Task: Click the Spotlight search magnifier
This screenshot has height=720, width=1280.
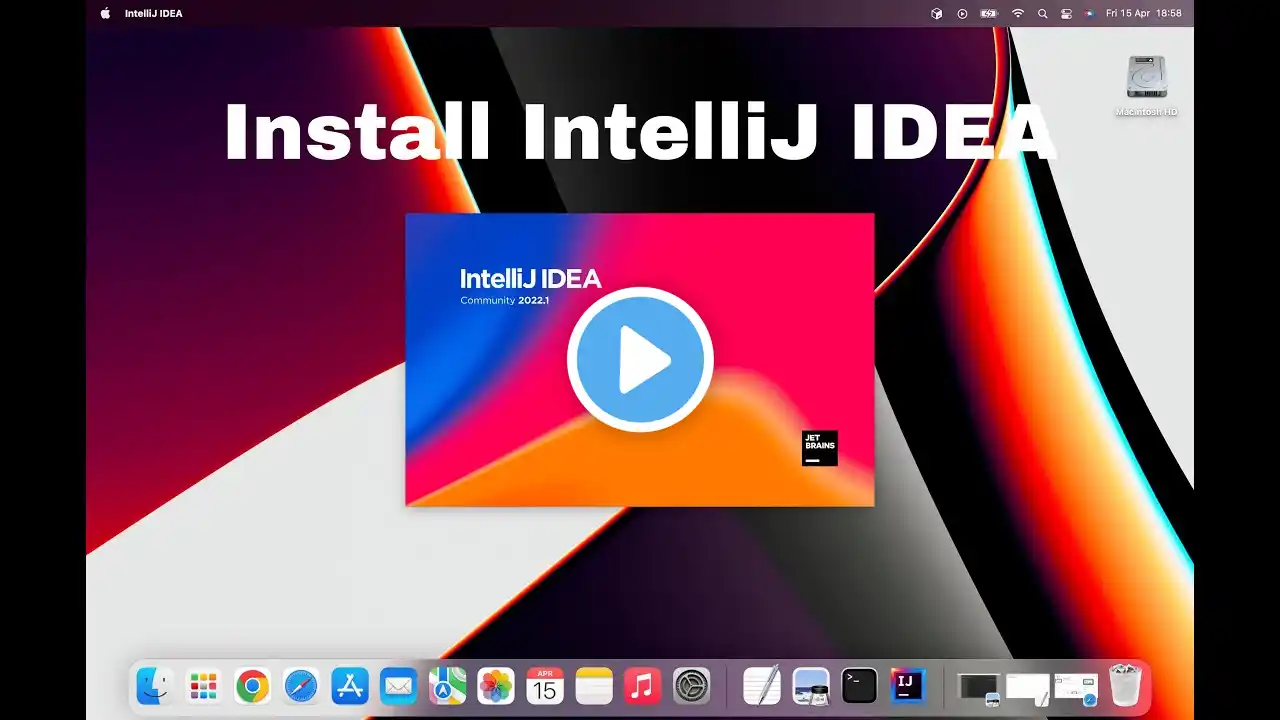Action: coord(1043,14)
